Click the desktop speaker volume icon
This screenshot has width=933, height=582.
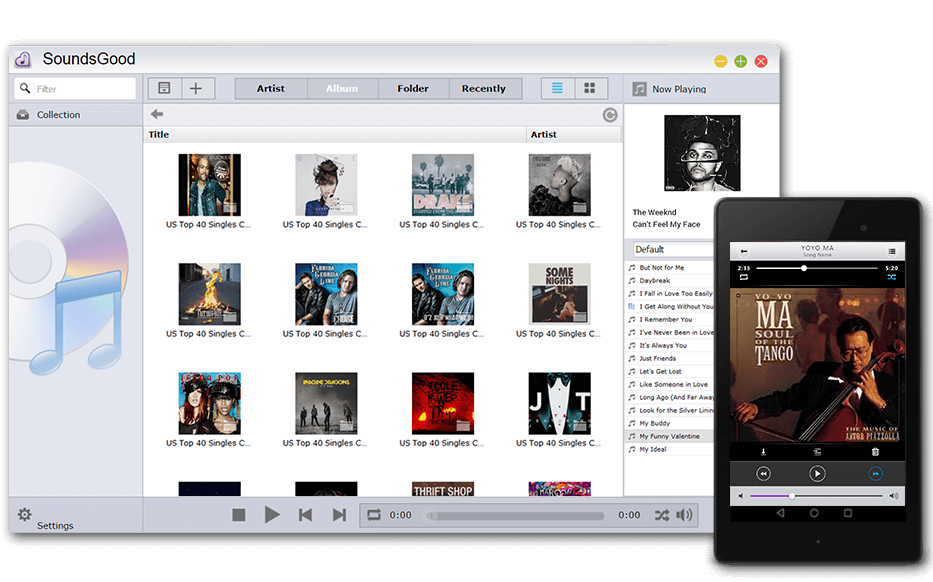(x=684, y=515)
